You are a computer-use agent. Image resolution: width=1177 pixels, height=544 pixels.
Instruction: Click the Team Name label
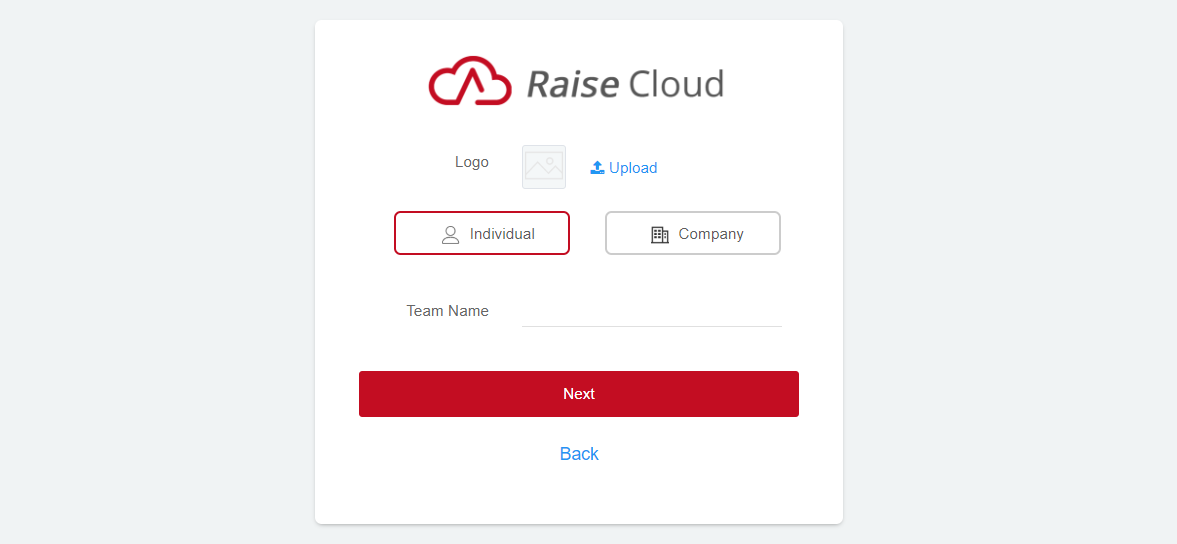(x=447, y=311)
